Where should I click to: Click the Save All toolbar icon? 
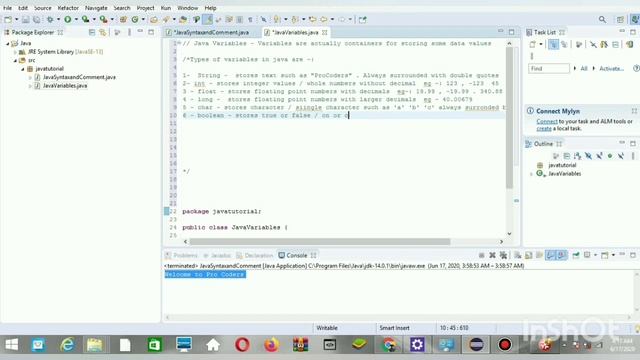pos(36,19)
